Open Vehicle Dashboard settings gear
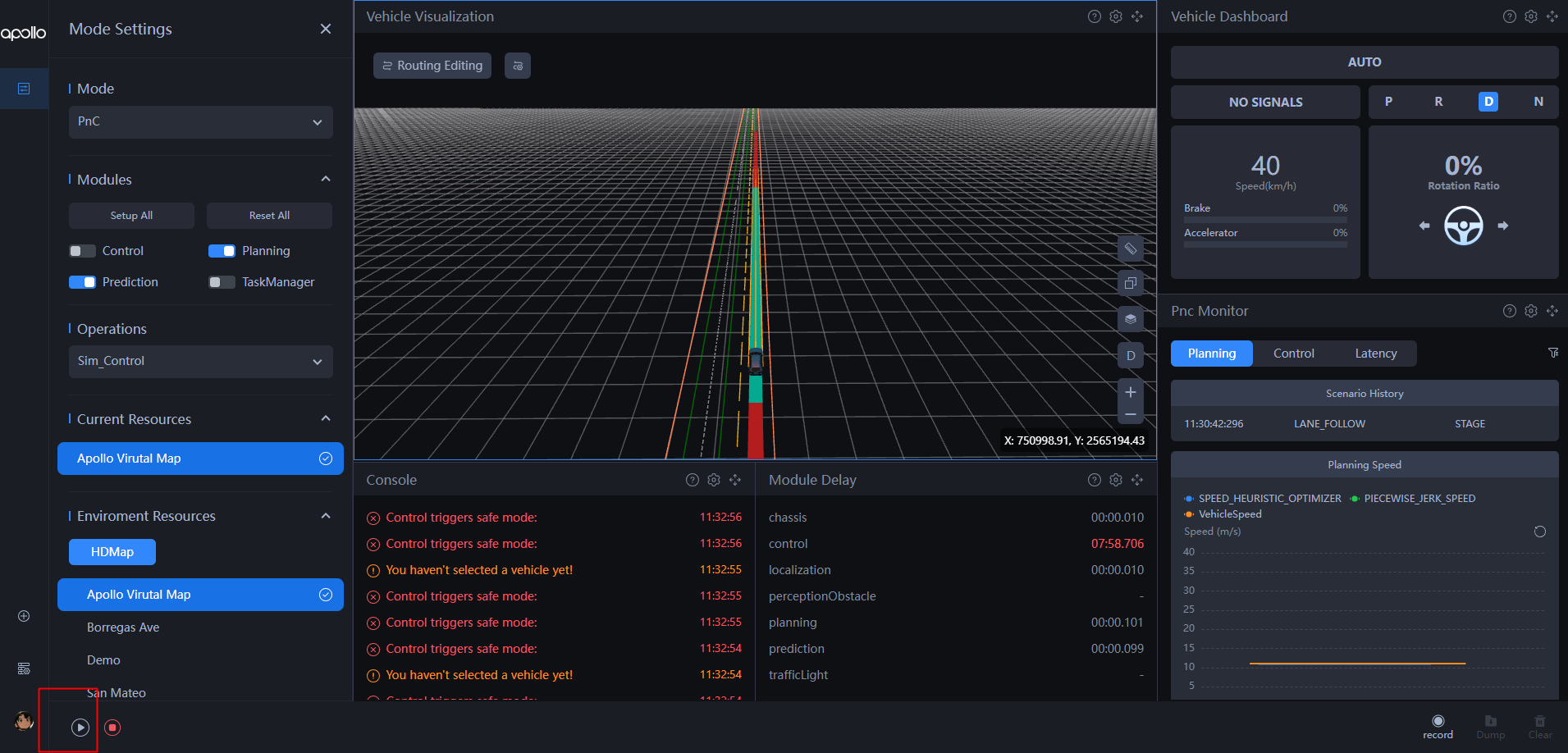The width and height of the screenshot is (1568, 753). coord(1531,16)
